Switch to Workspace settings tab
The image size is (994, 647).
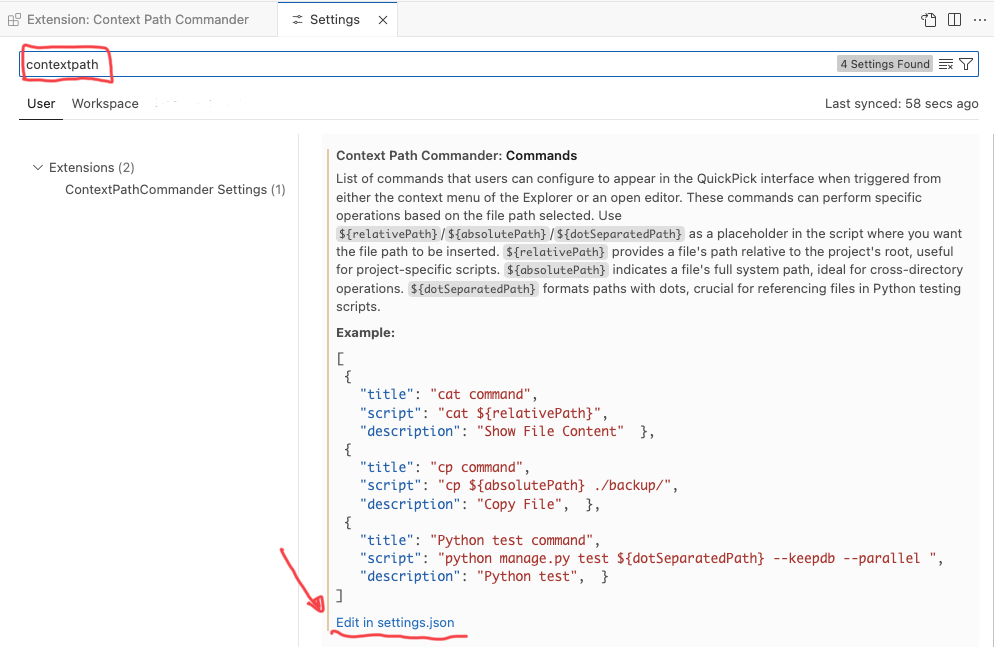point(105,103)
